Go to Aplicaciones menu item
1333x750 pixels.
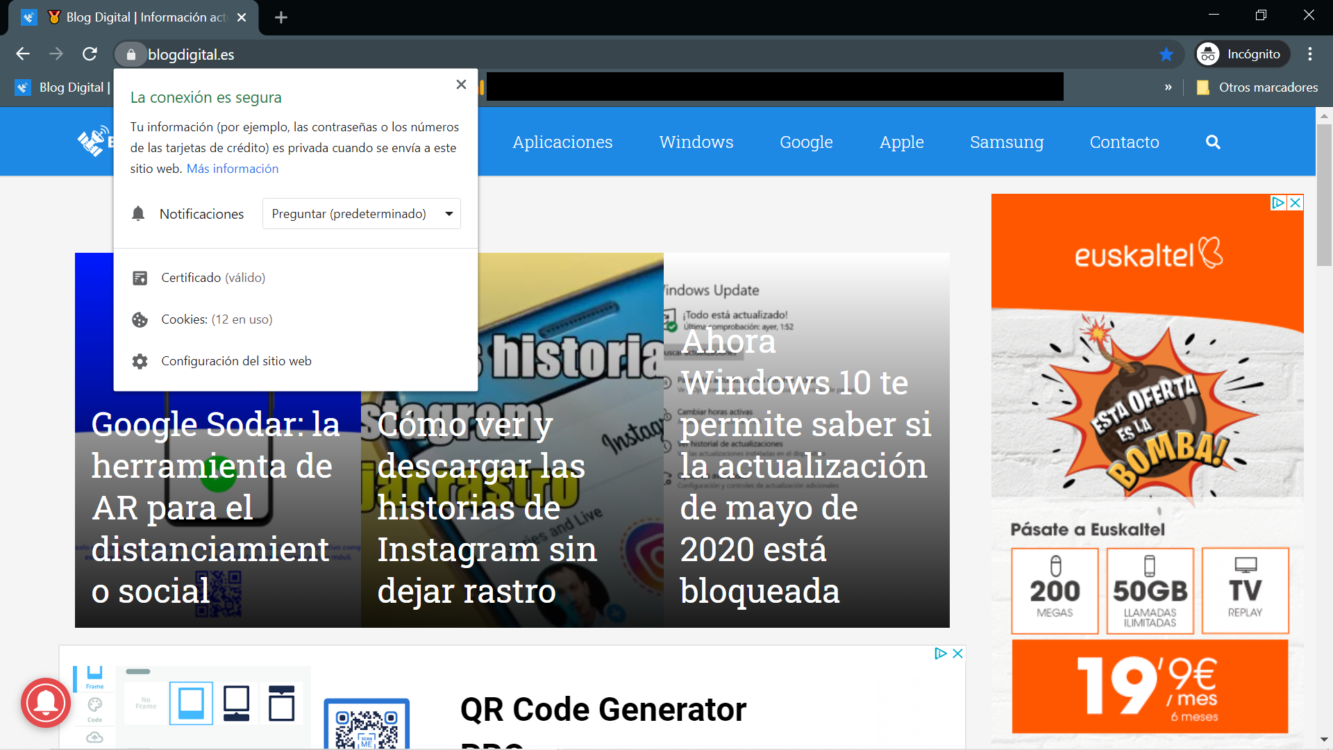point(562,142)
